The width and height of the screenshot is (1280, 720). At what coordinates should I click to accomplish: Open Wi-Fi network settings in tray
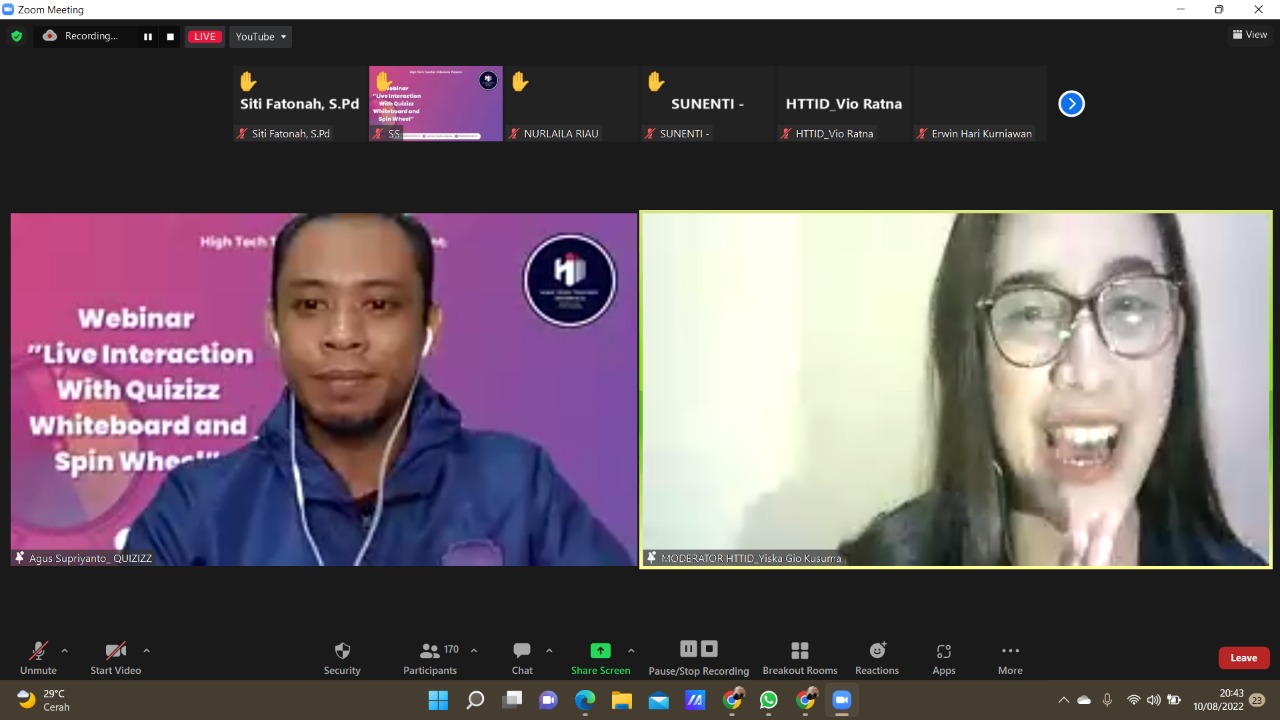[1133, 700]
